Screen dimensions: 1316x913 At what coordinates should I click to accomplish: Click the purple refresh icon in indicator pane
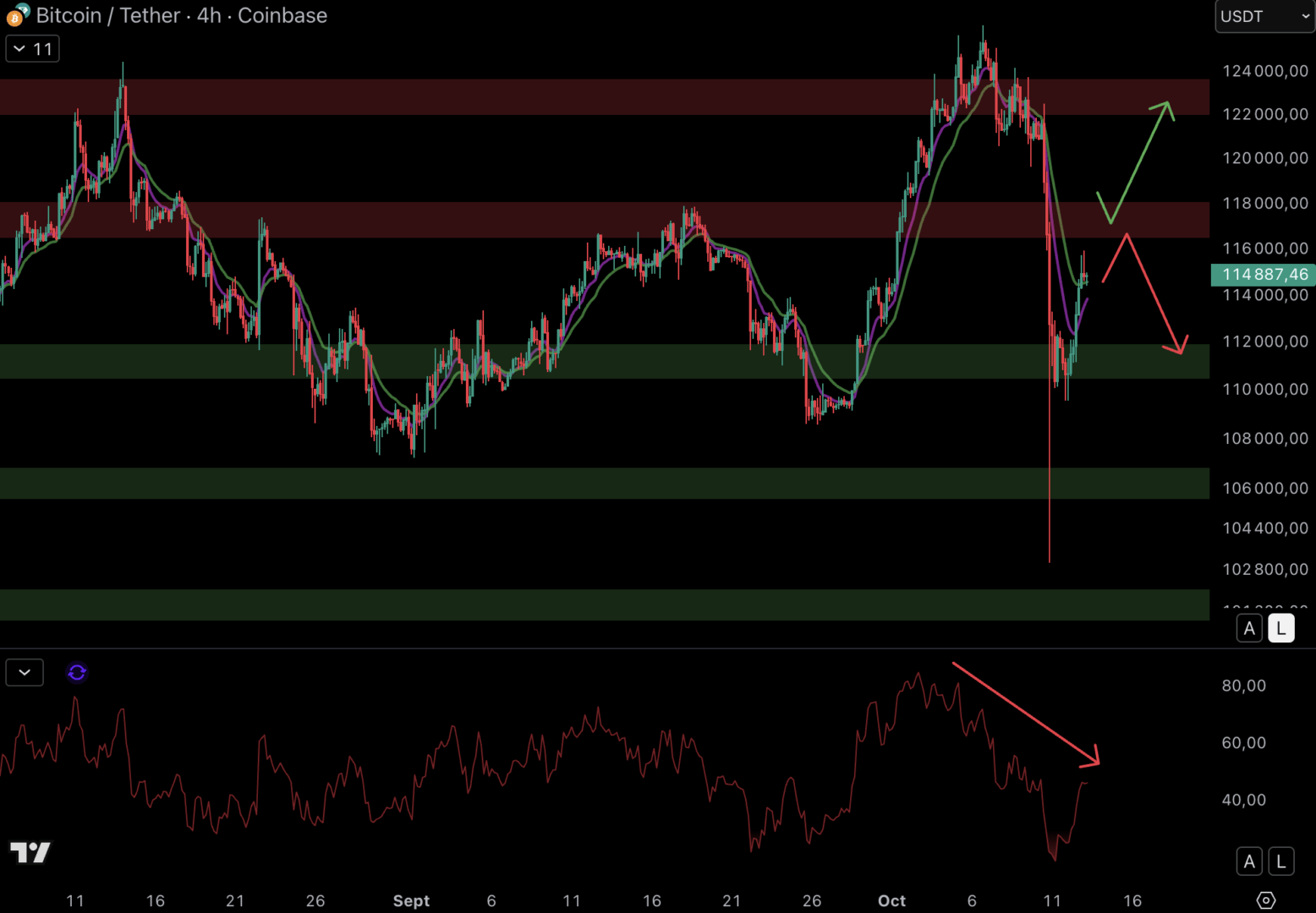point(77,672)
